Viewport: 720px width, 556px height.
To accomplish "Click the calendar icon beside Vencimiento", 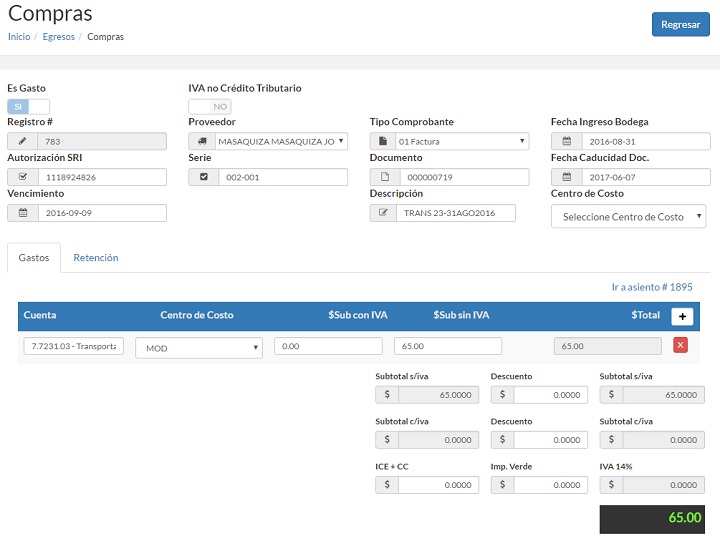I will (22, 213).
